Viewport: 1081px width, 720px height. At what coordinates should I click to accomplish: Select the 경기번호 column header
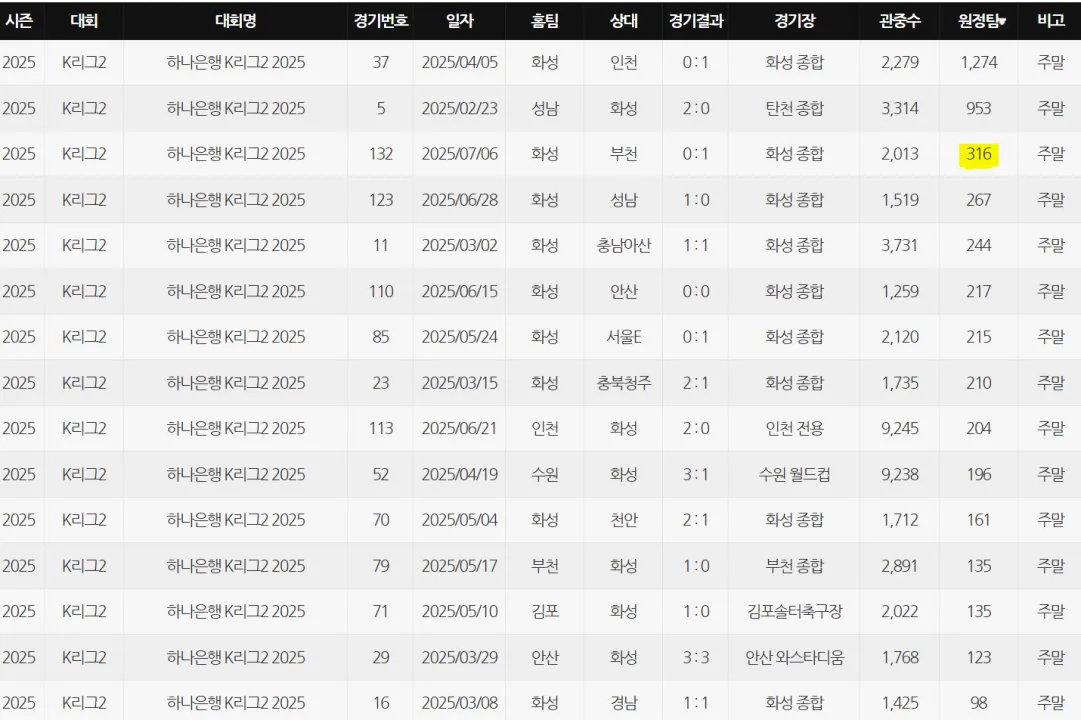point(380,20)
